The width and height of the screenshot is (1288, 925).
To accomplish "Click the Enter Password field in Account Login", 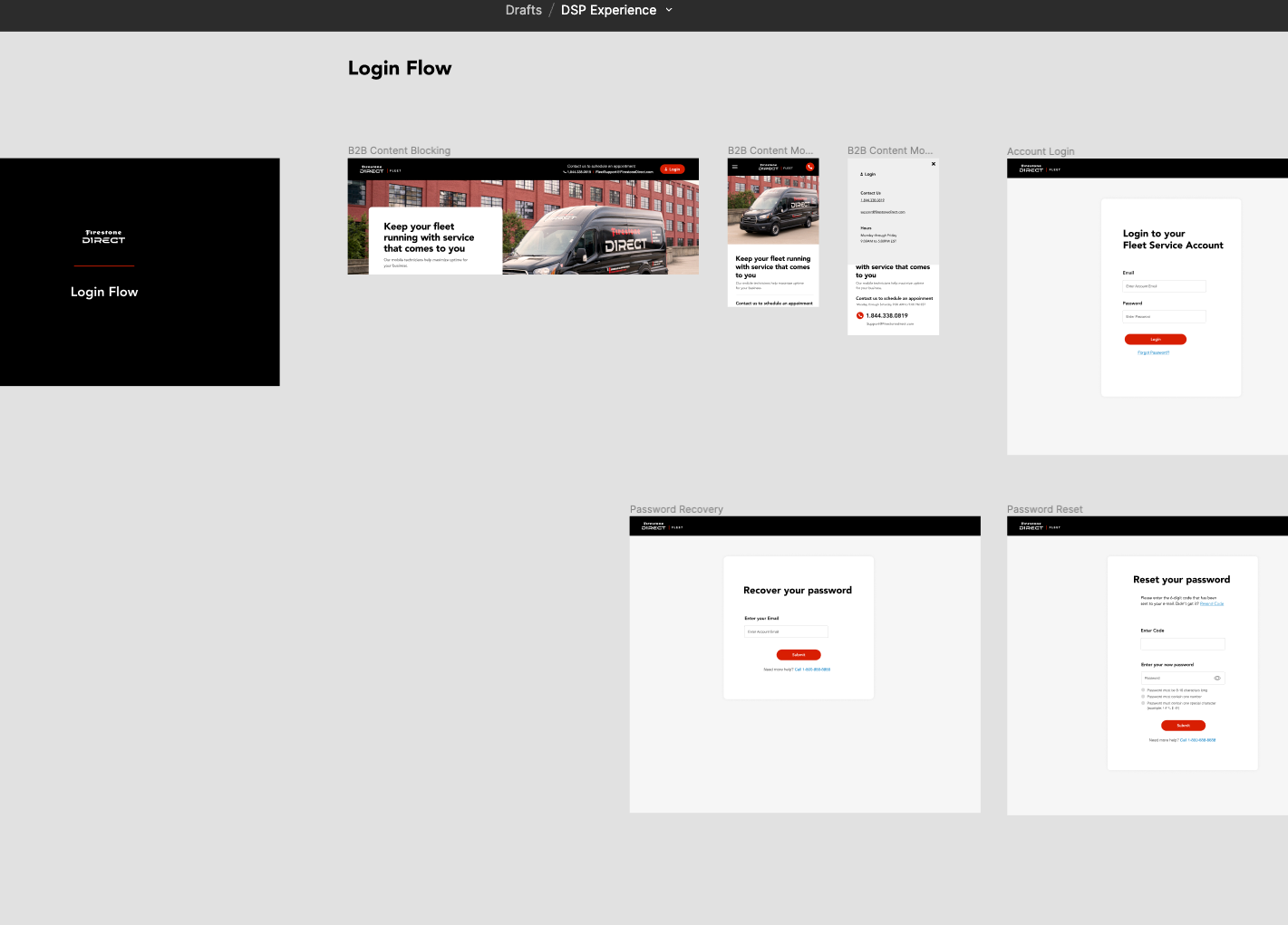I will pyautogui.click(x=1165, y=316).
